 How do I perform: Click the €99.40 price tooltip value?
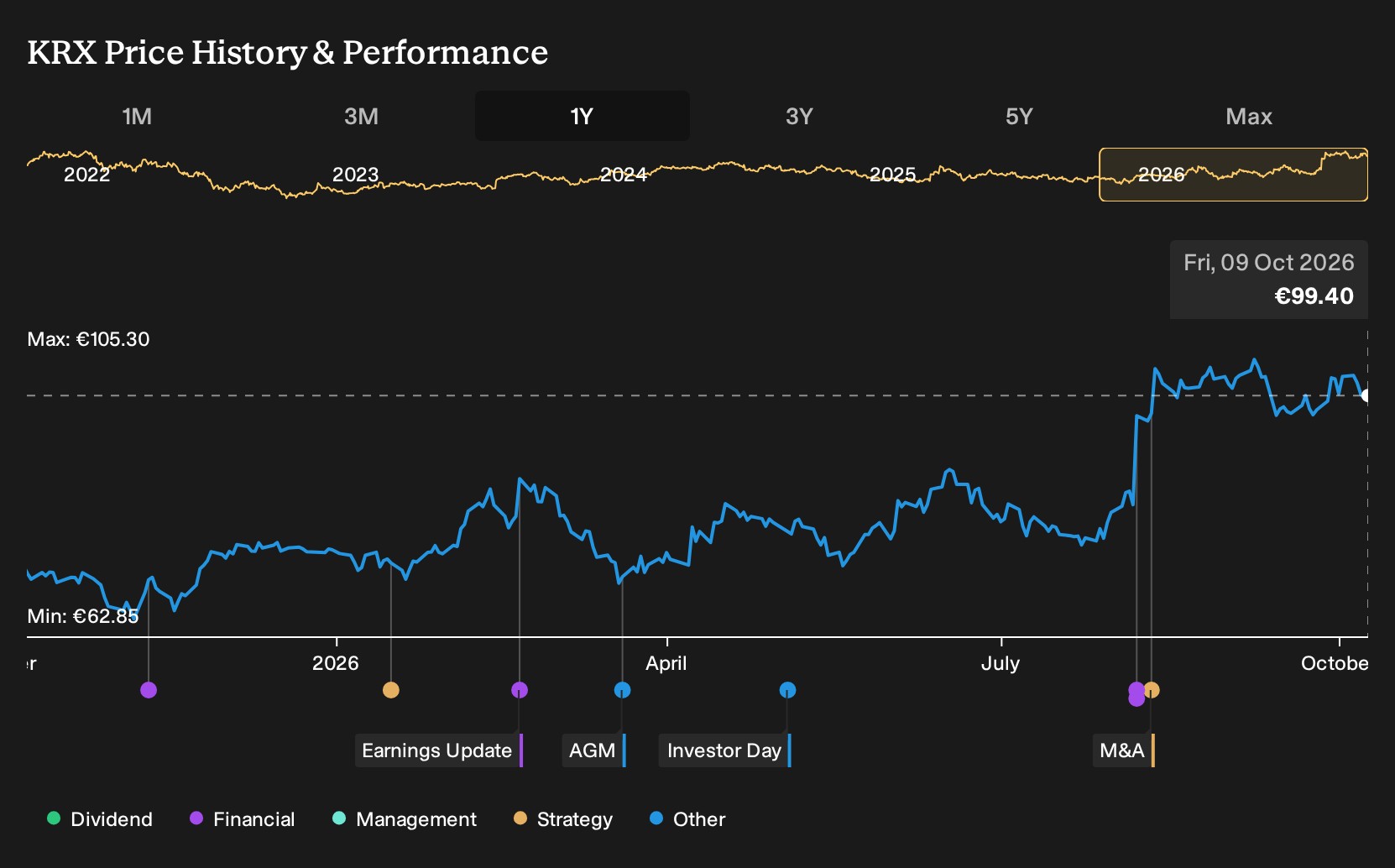point(1314,296)
